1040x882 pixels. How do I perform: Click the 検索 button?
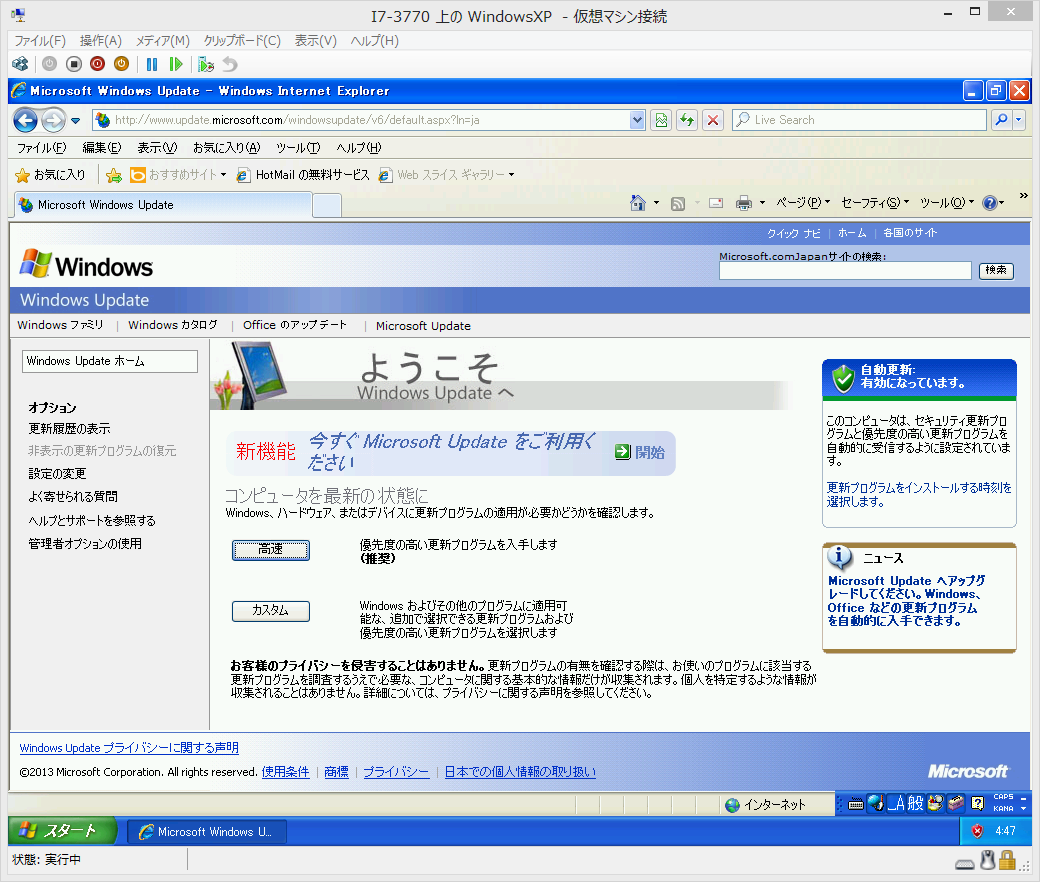pyautogui.click(x=996, y=271)
